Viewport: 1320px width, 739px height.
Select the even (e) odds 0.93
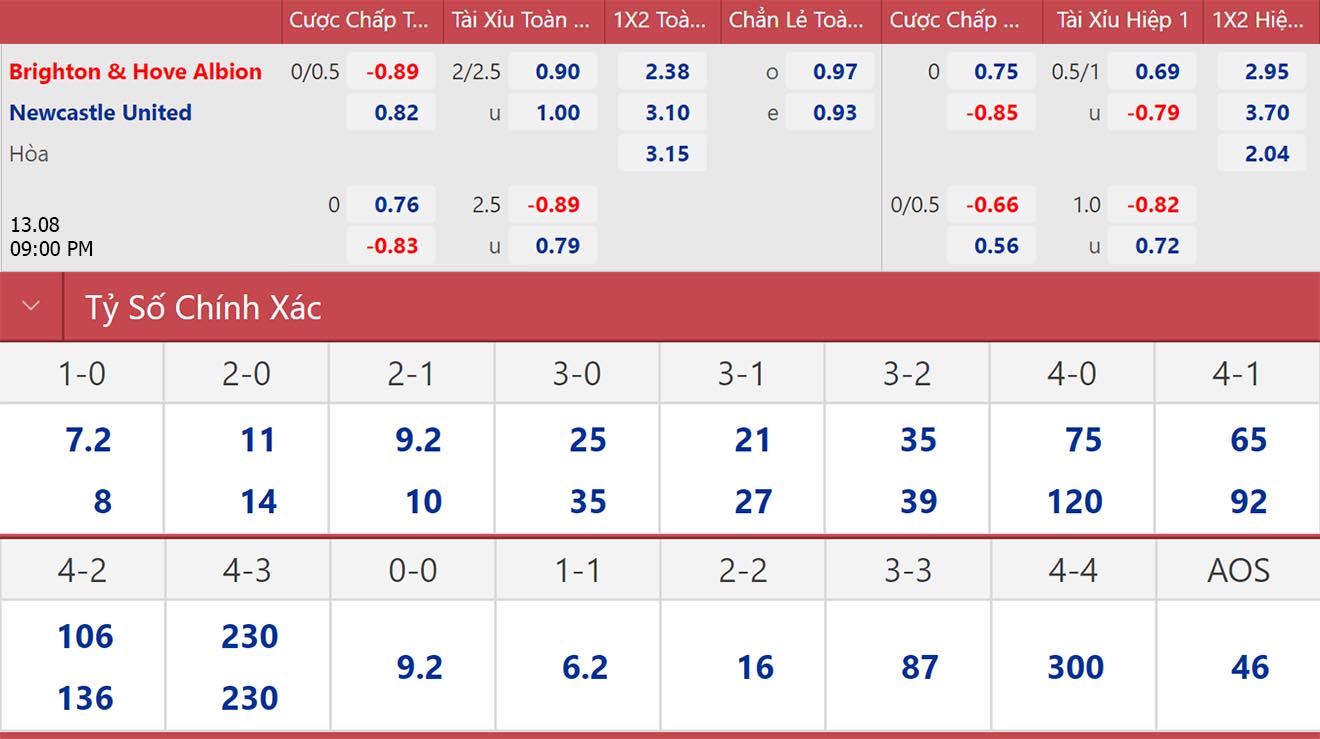coord(830,113)
